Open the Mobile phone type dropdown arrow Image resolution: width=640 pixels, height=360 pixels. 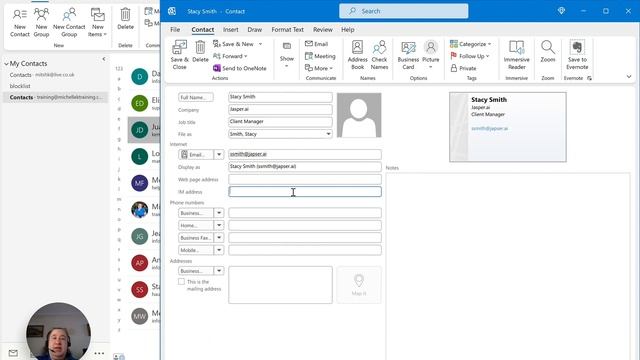click(219, 250)
